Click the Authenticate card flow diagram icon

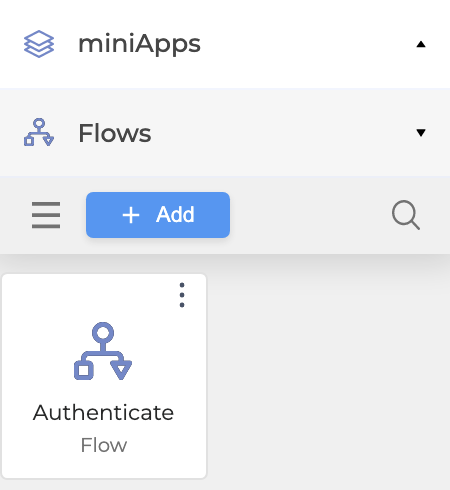(x=103, y=351)
